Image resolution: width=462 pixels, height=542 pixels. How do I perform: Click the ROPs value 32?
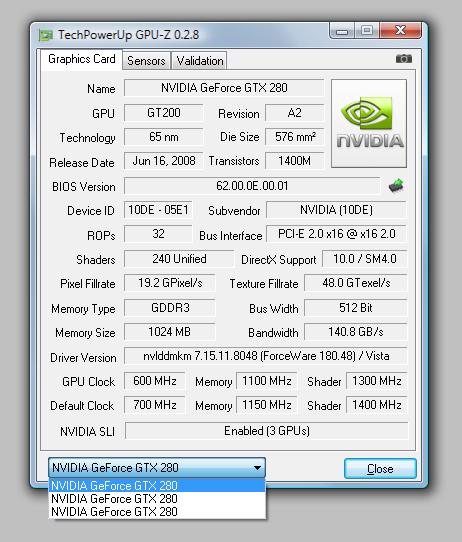pyautogui.click(x=158, y=234)
